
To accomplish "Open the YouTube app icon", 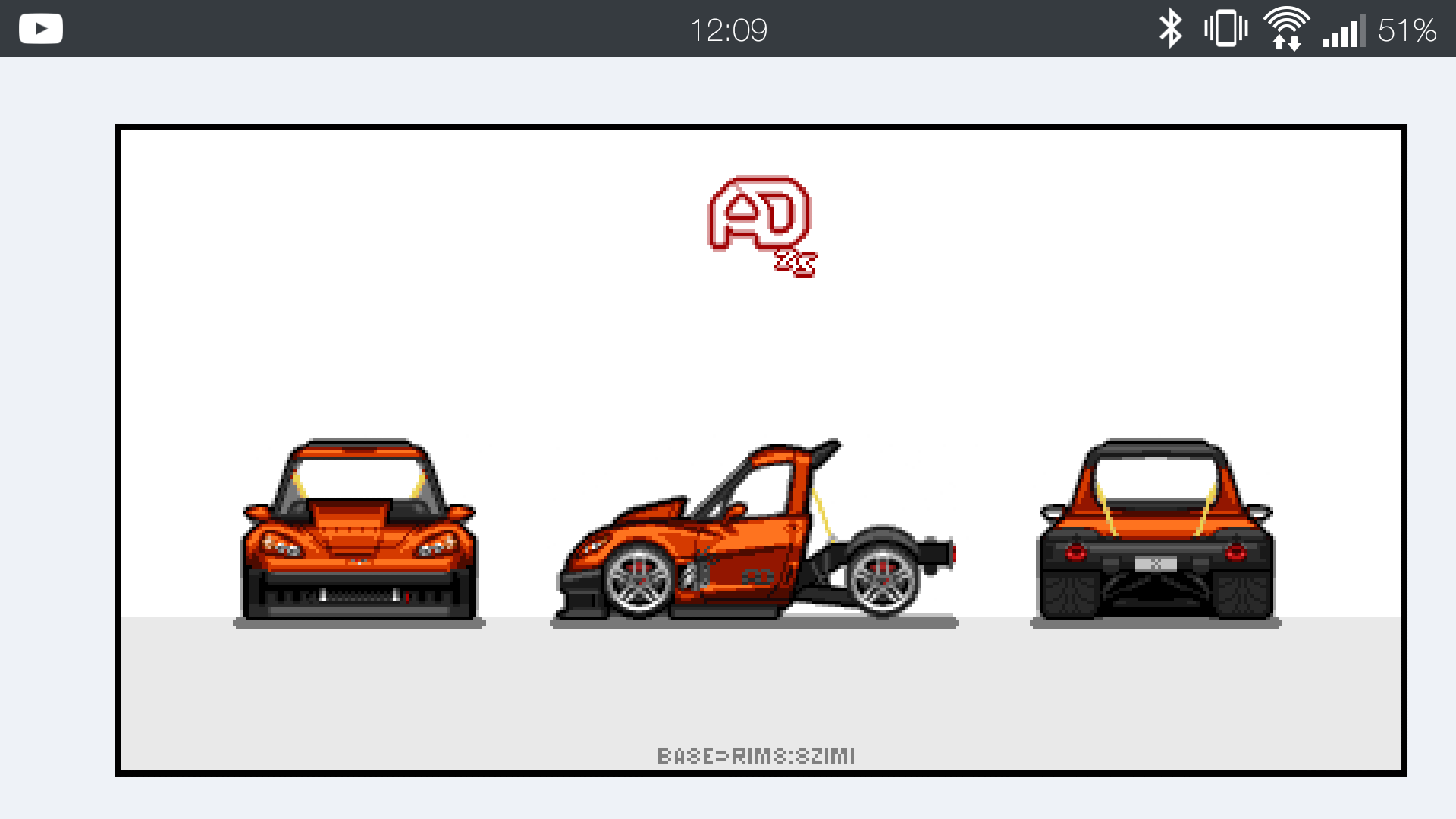I will coord(40,28).
